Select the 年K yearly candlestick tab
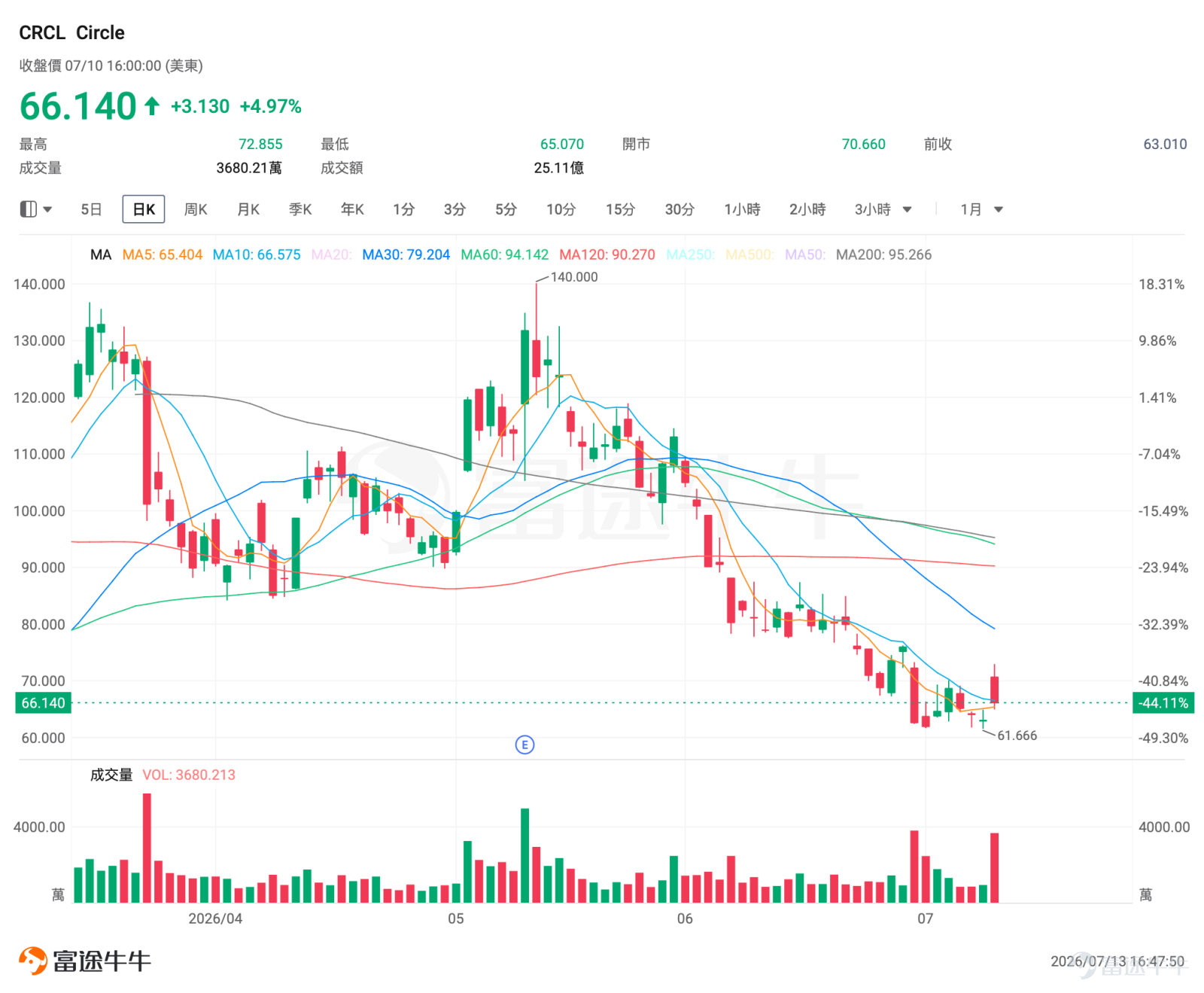The image size is (1204, 993). click(352, 209)
